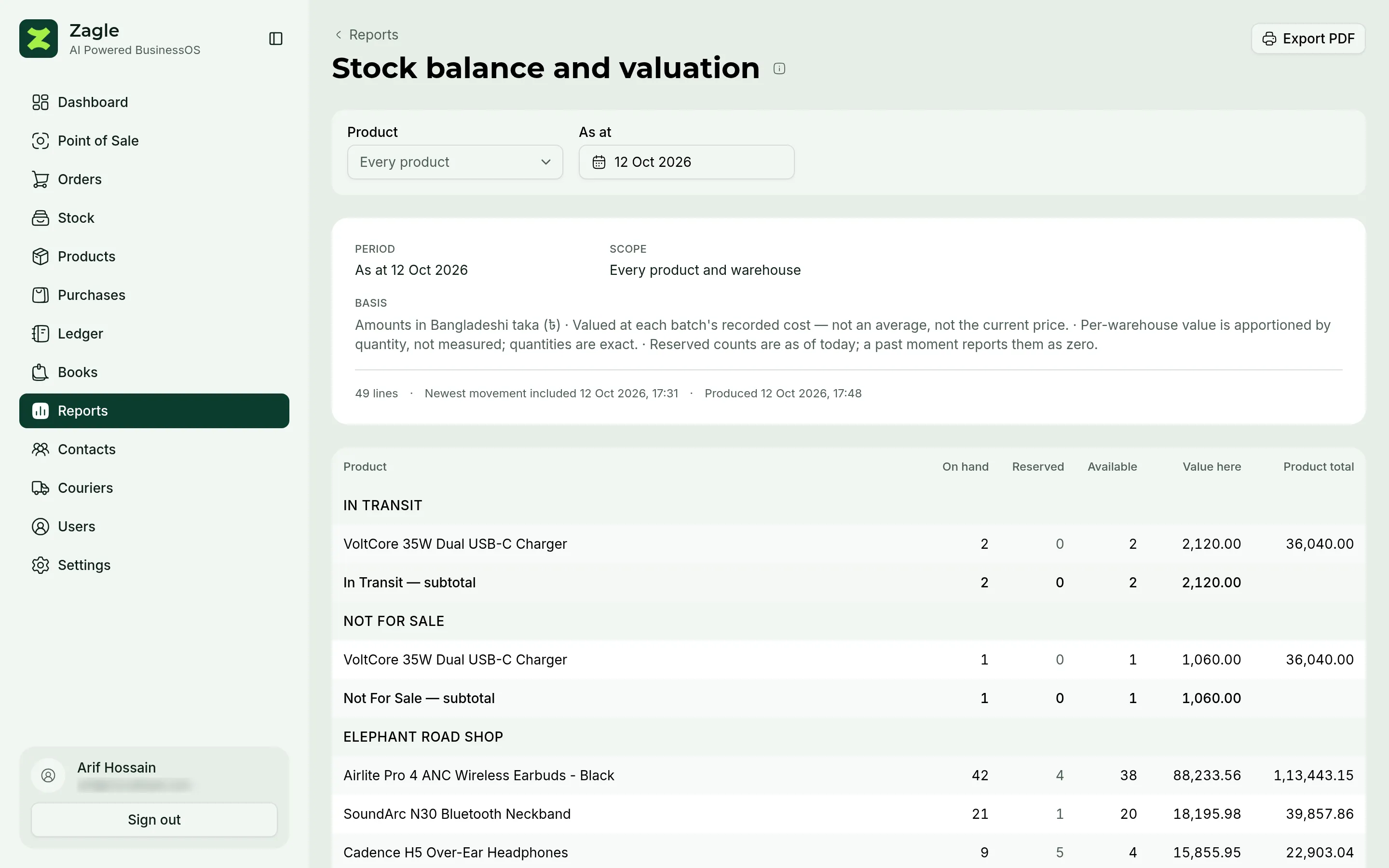The image size is (1389, 868).
Task: Click the Export PDF button
Action: click(x=1308, y=39)
